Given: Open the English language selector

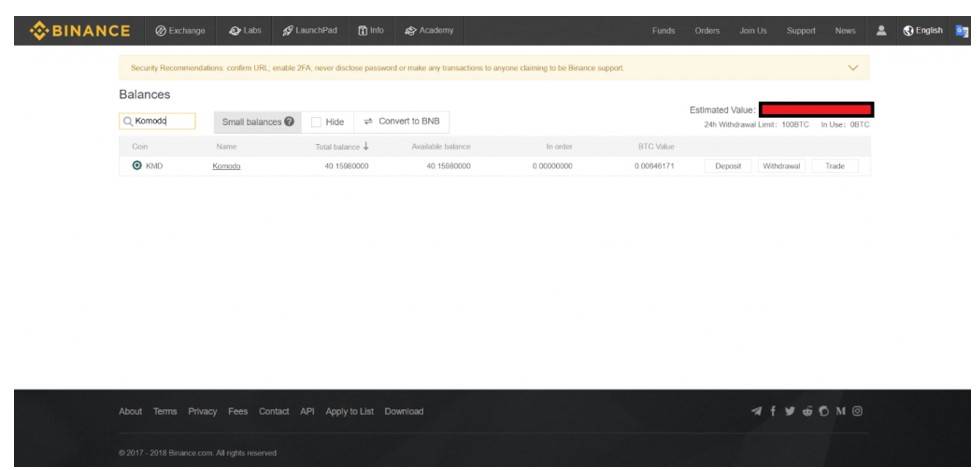Looking at the screenshot, I should [923, 31].
